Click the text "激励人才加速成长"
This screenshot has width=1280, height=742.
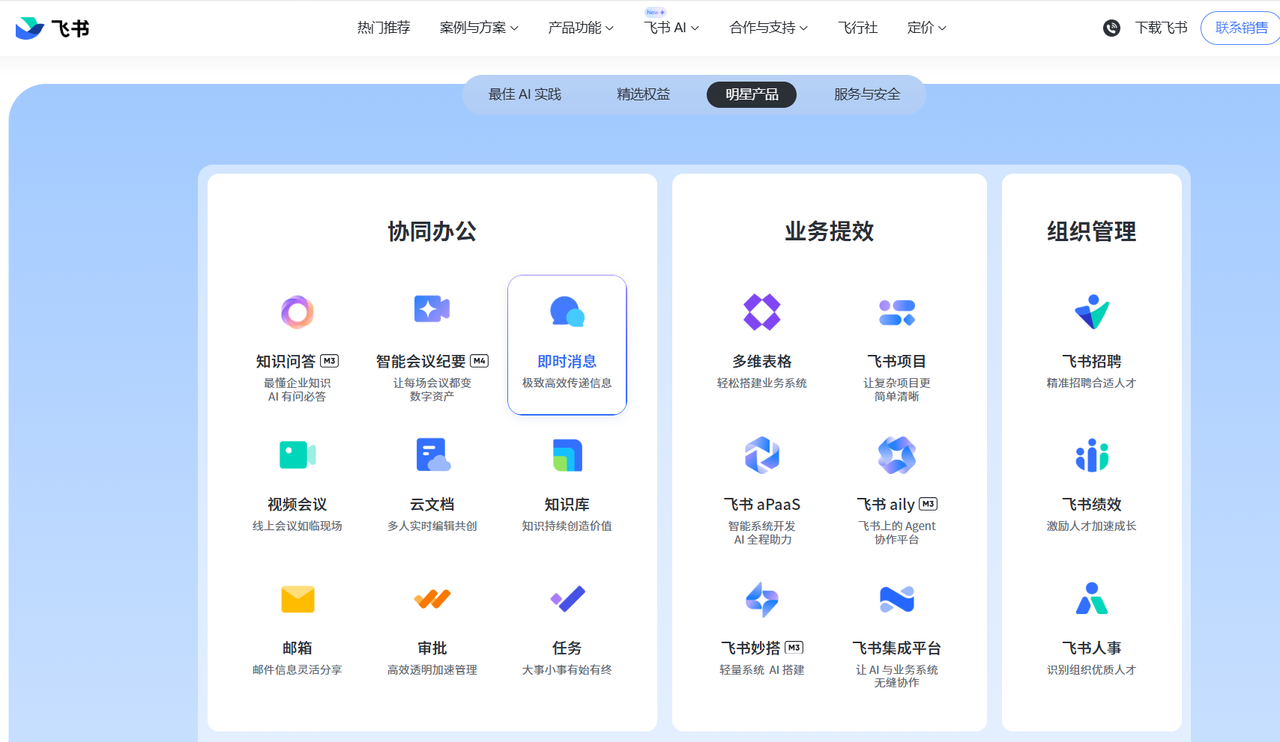1092,526
